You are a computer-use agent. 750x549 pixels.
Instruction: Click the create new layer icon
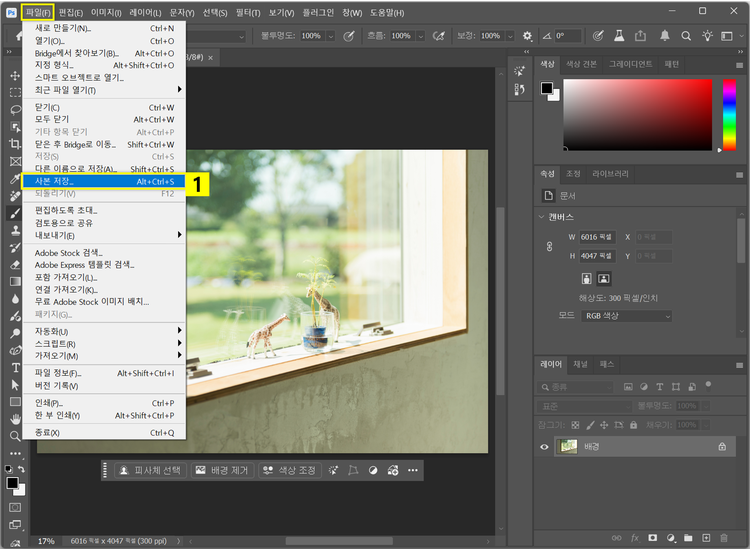pyautogui.click(x=707, y=538)
